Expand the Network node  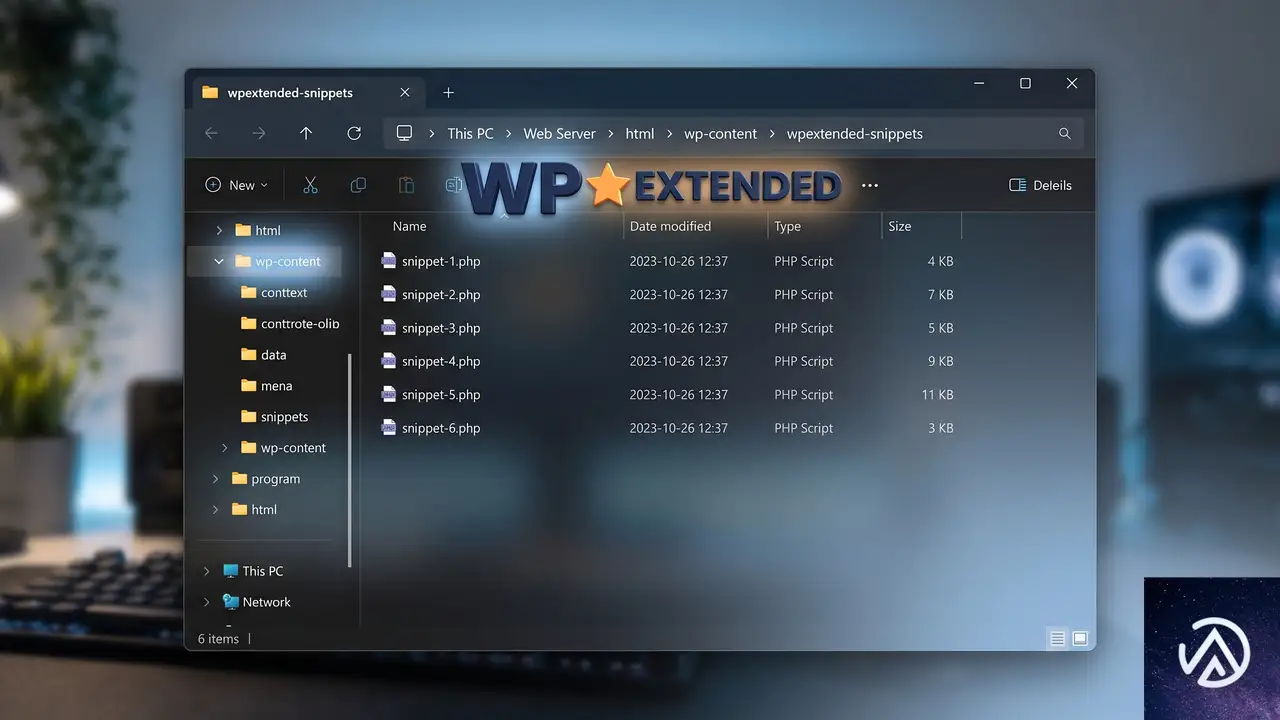coord(207,602)
